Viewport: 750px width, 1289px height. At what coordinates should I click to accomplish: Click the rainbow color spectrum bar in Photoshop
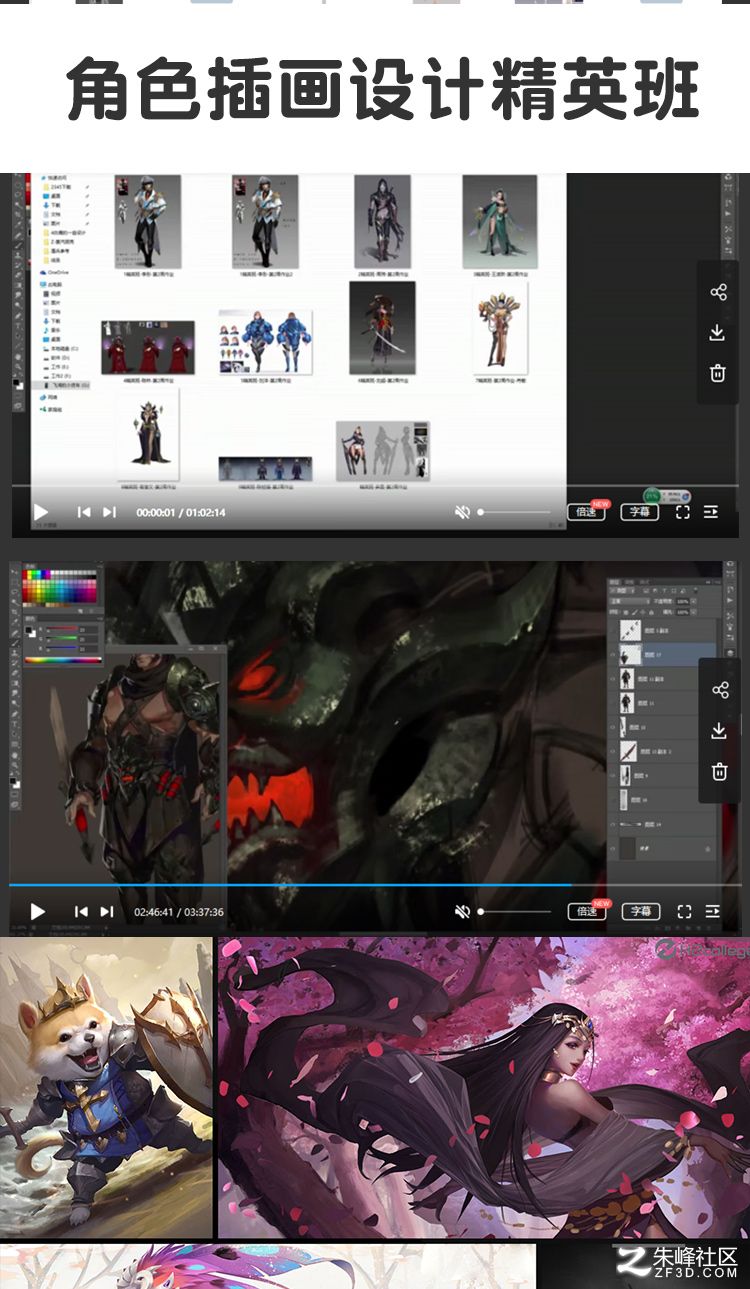[62, 661]
